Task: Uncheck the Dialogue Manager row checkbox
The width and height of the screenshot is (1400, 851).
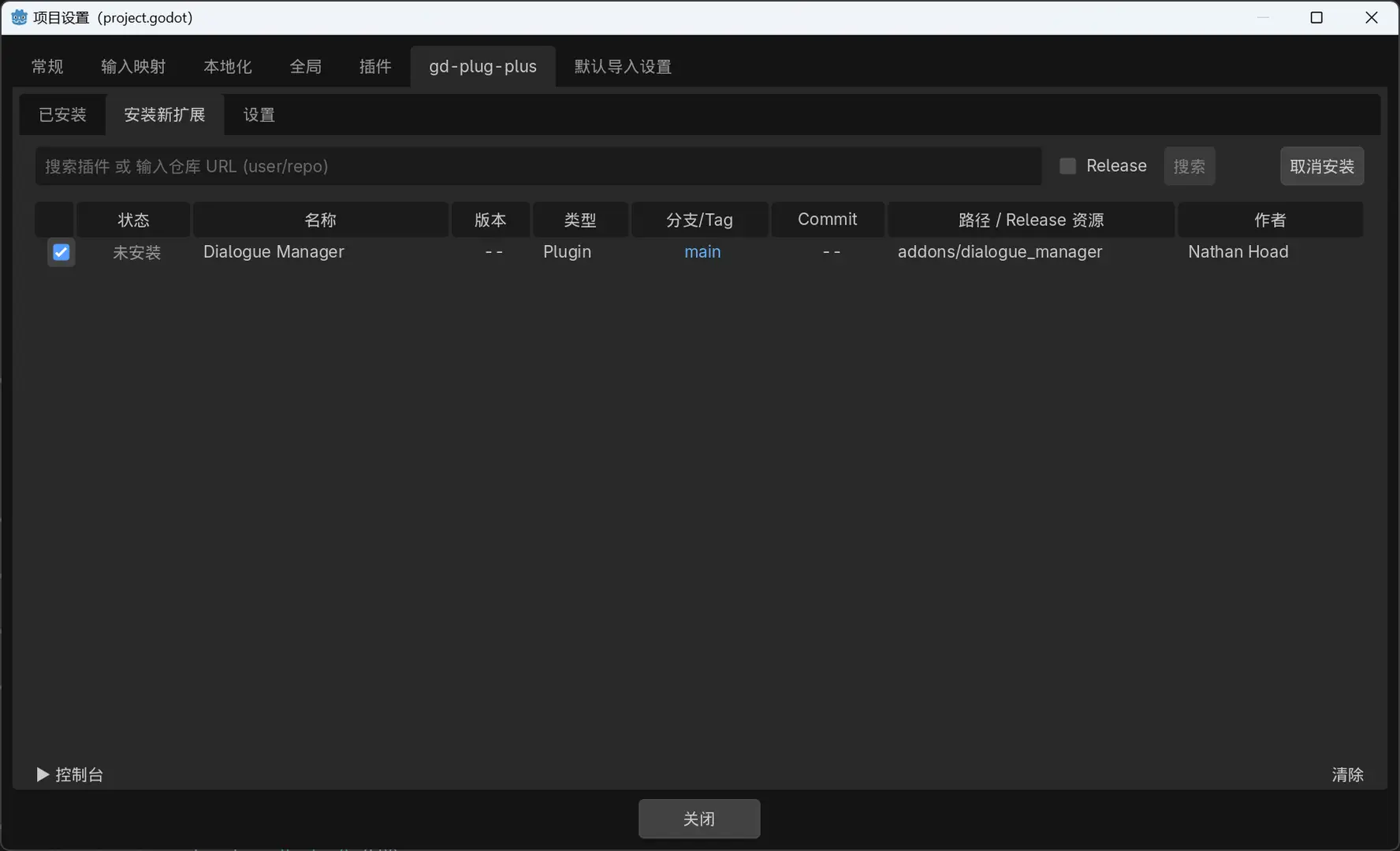Action: 61,252
